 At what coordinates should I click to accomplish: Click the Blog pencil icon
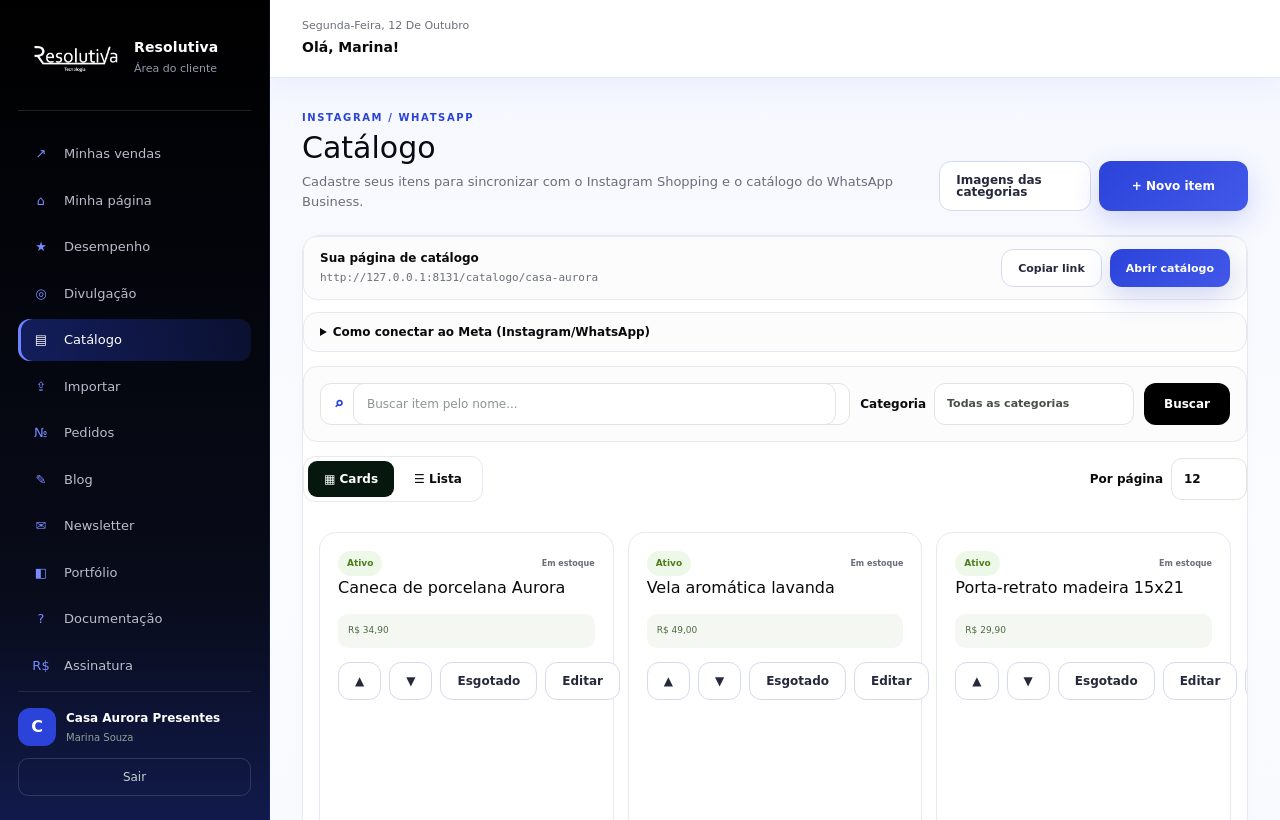(41, 479)
